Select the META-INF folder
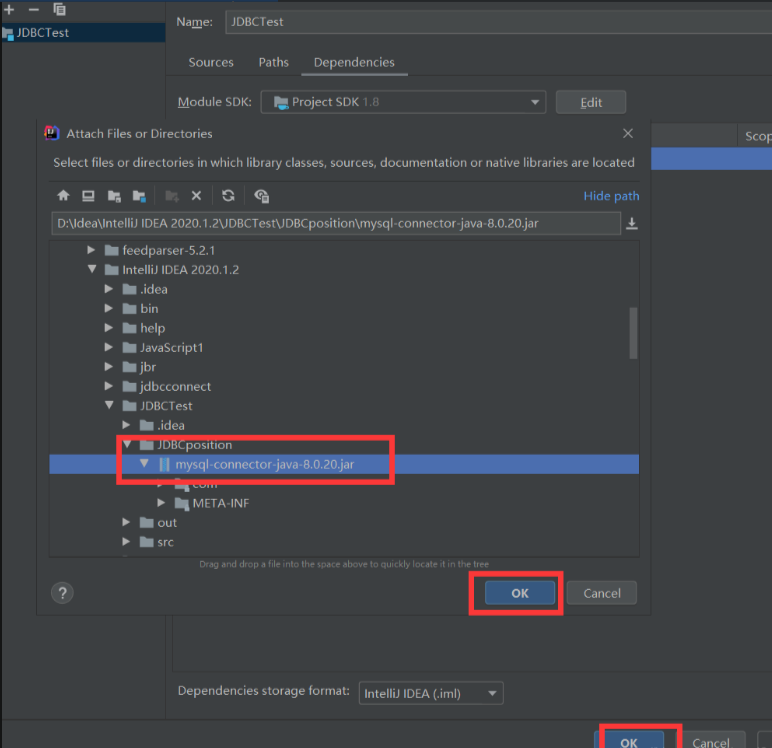This screenshot has width=772, height=748. (221, 503)
